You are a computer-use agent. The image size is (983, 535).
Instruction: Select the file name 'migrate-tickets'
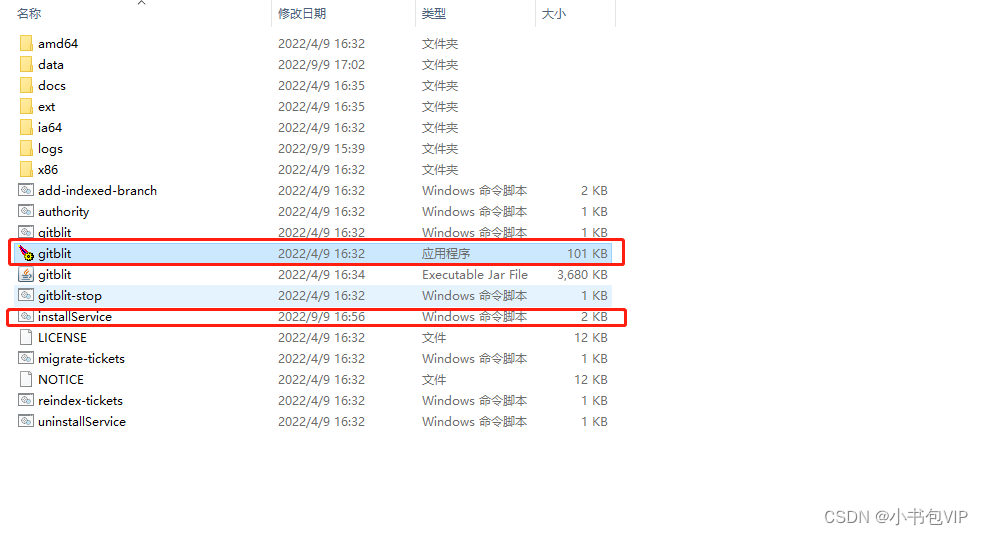(x=81, y=359)
